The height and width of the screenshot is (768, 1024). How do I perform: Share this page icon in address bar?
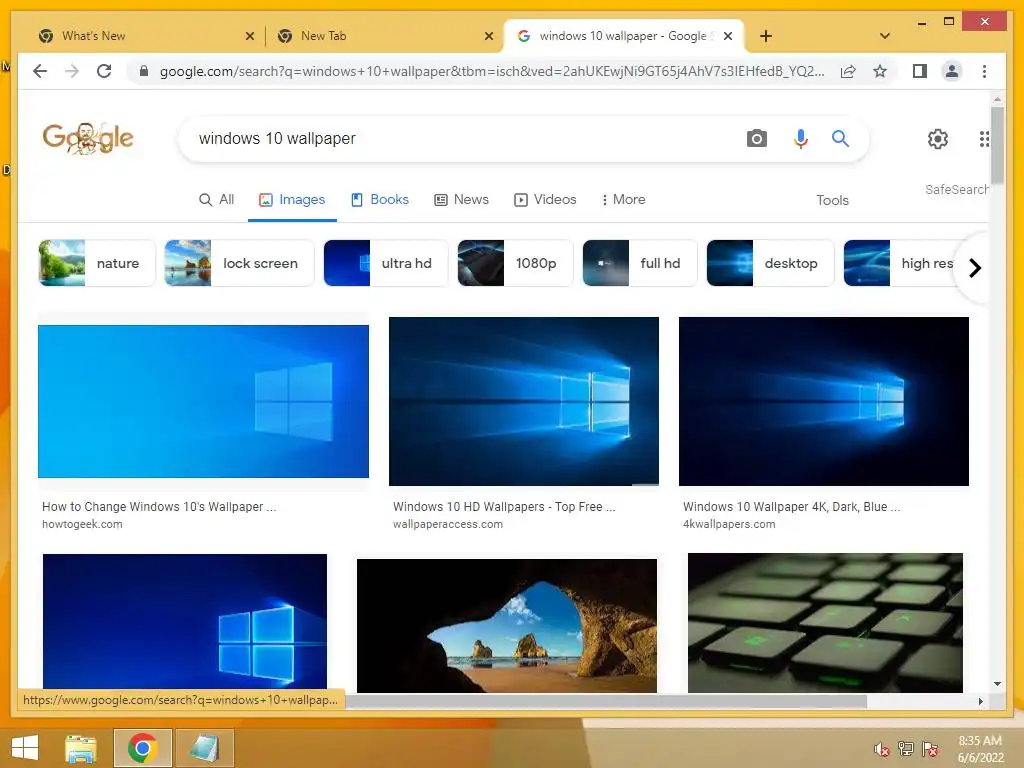pyautogui.click(x=848, y=71)
